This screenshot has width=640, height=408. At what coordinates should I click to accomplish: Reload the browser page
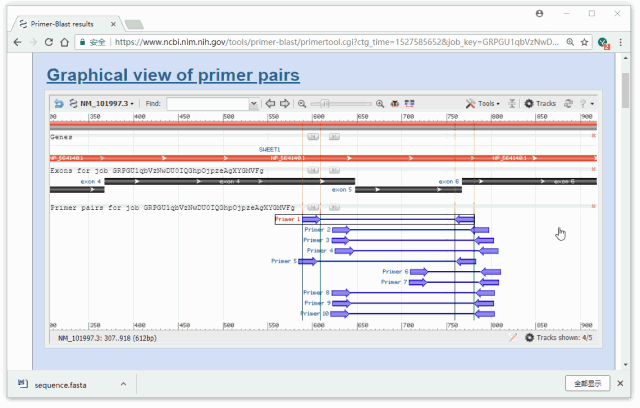pyautogui.click(x=49, y=42)
